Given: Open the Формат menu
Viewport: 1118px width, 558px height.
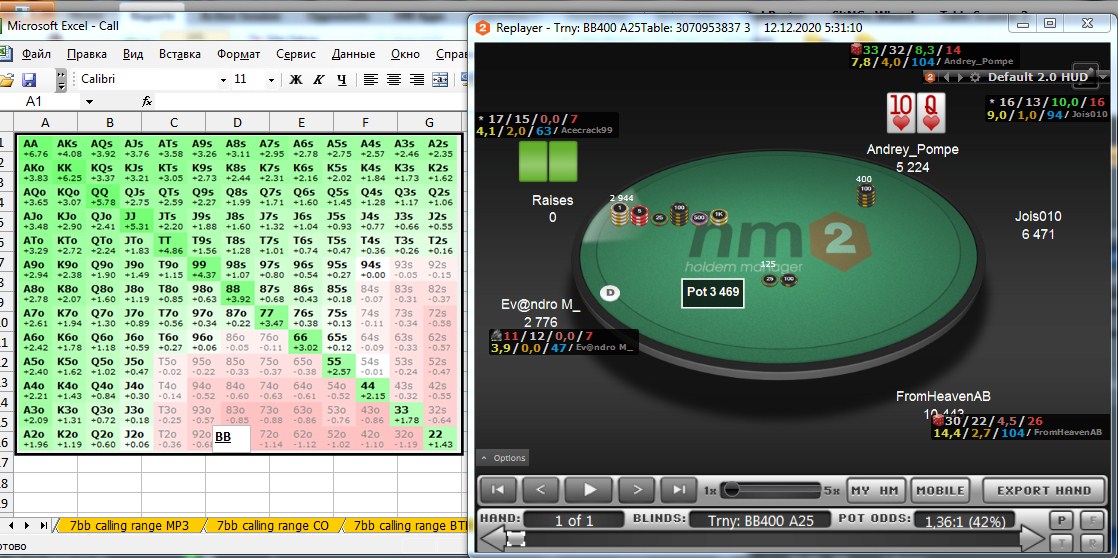Looking at the screenshot, I should point(238,54).
